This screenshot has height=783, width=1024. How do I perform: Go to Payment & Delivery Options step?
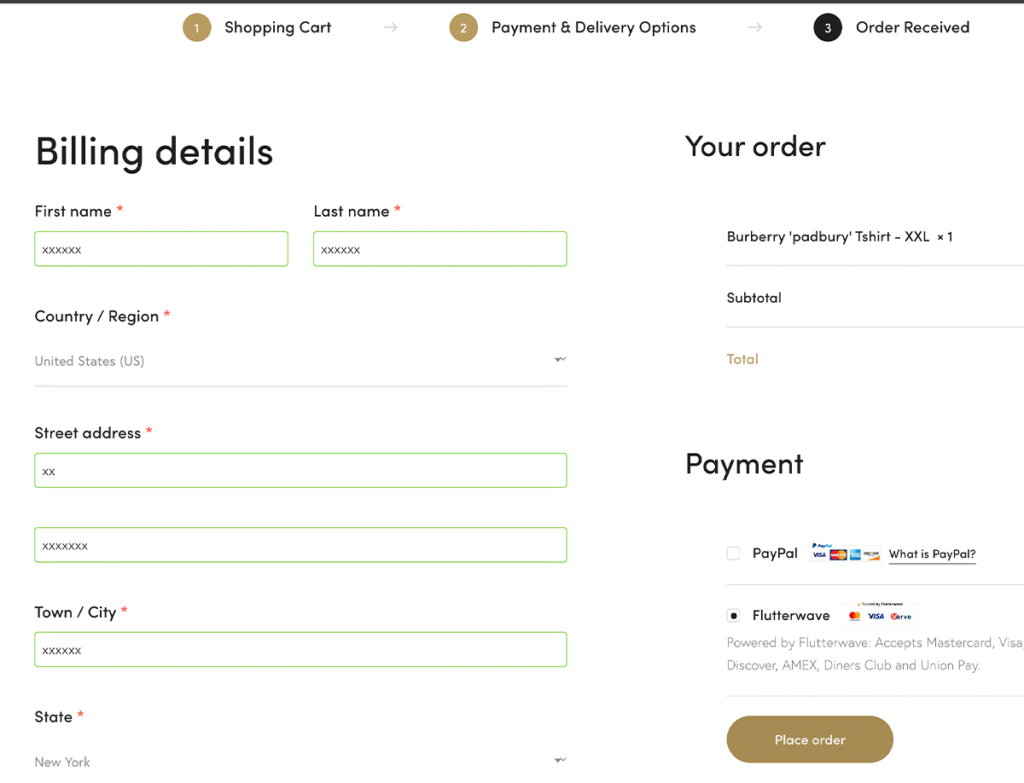[x=594, y=27]
